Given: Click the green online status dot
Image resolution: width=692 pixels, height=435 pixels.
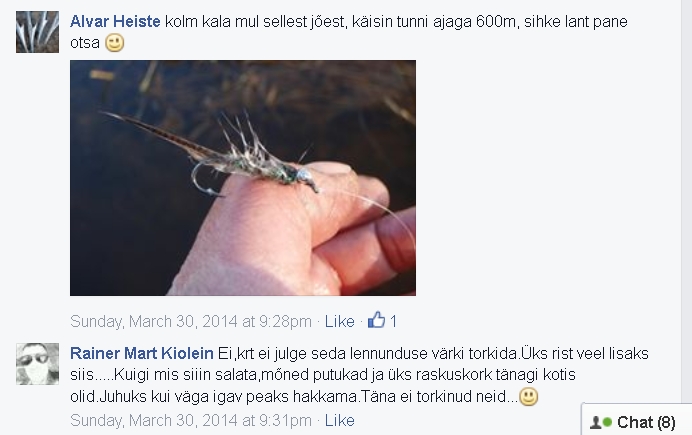Looking at the screenshot, I should tap(608, 423).
